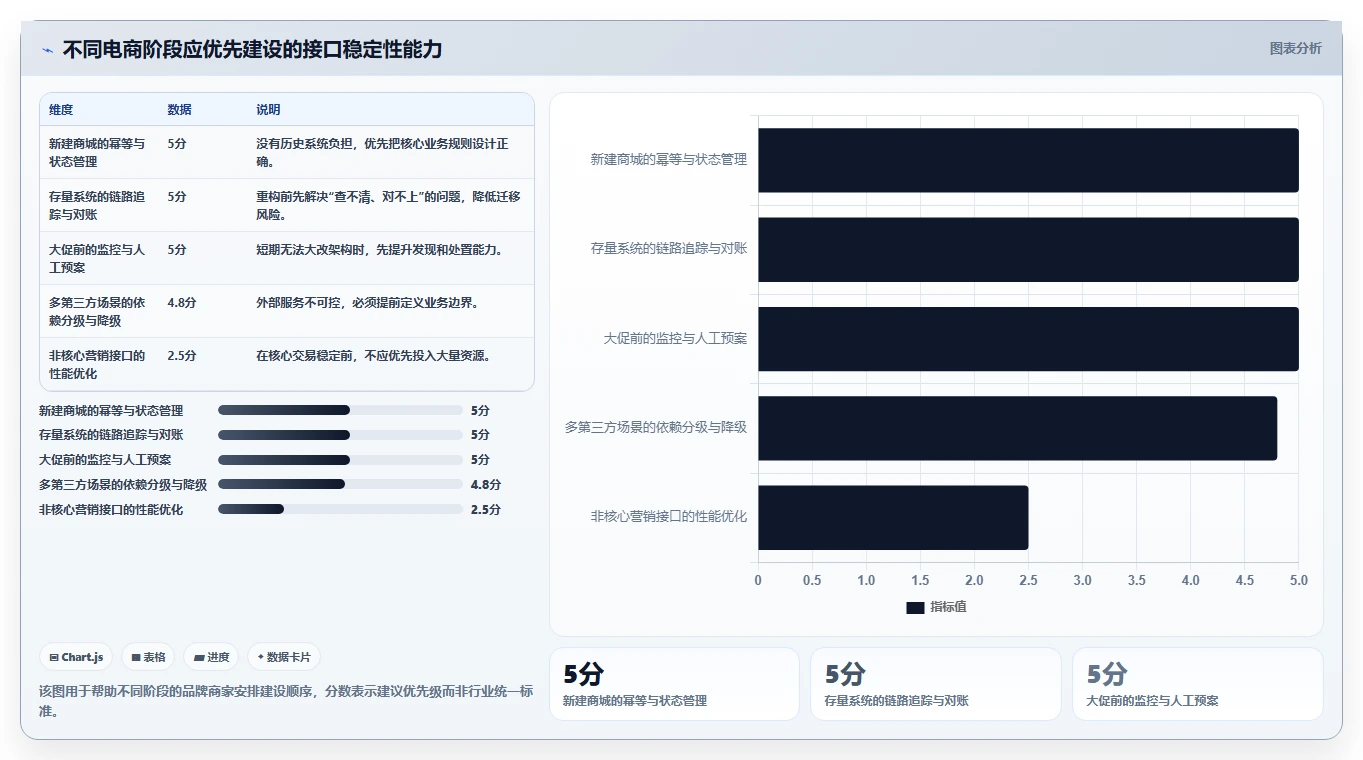Click the chart y-axis label 非核心营销接口的性能优化

[669, 517]
